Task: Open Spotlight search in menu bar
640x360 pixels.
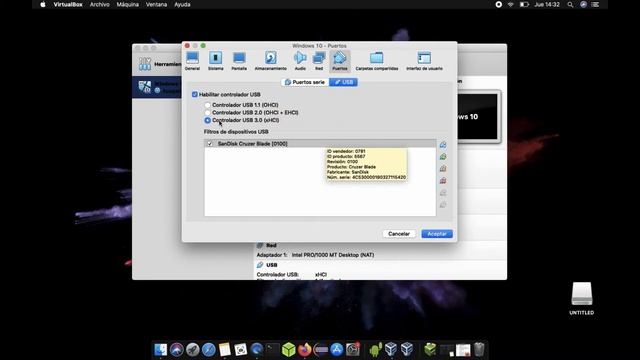Action: coord(570,4)
